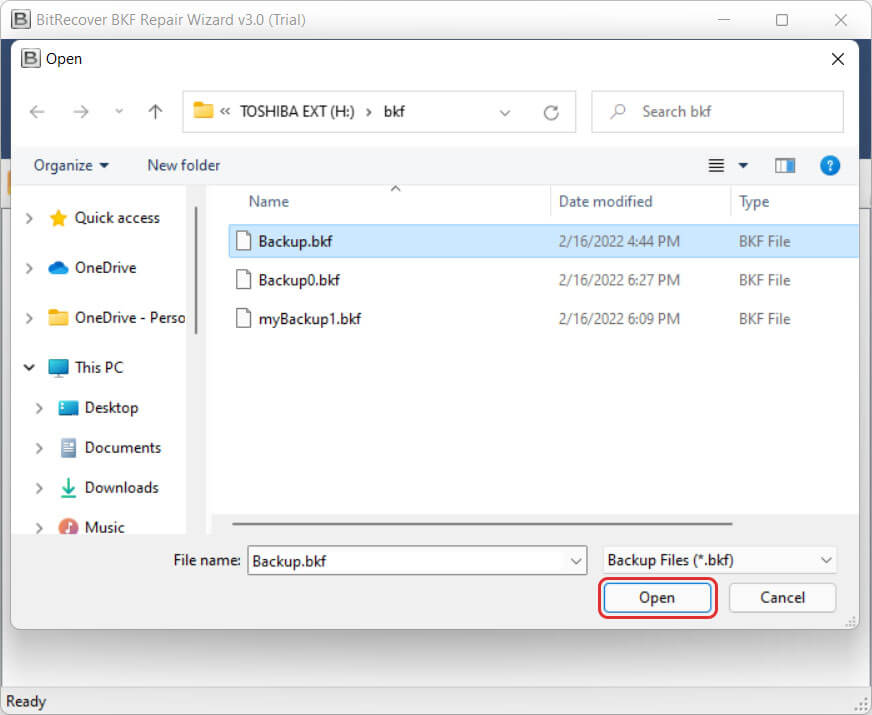The image size is (872, 715).
Task: Refresh the bkf folder listing
Action: pyautogui.click(x=550, y=112)
